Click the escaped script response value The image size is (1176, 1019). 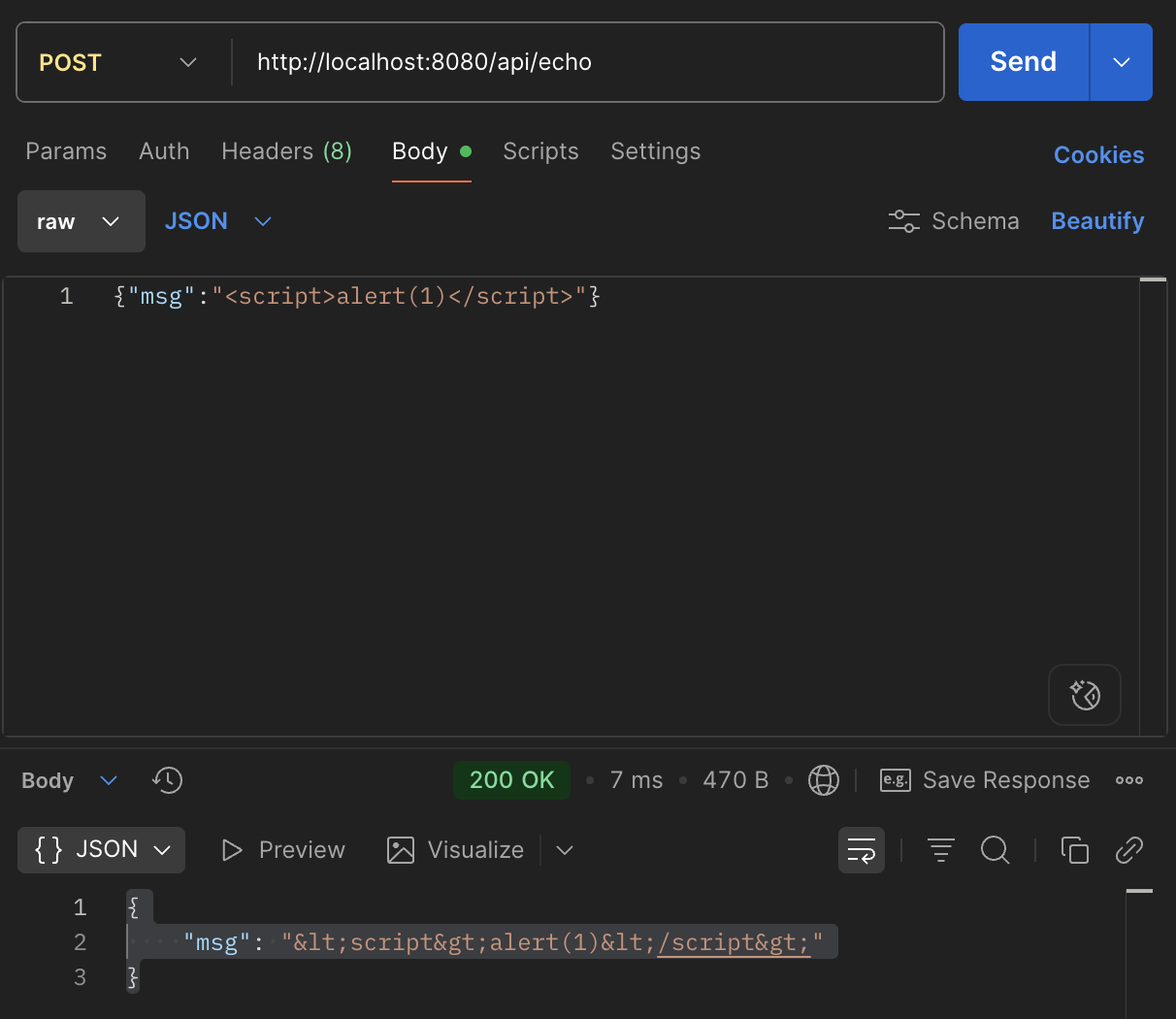click(552, 942)
